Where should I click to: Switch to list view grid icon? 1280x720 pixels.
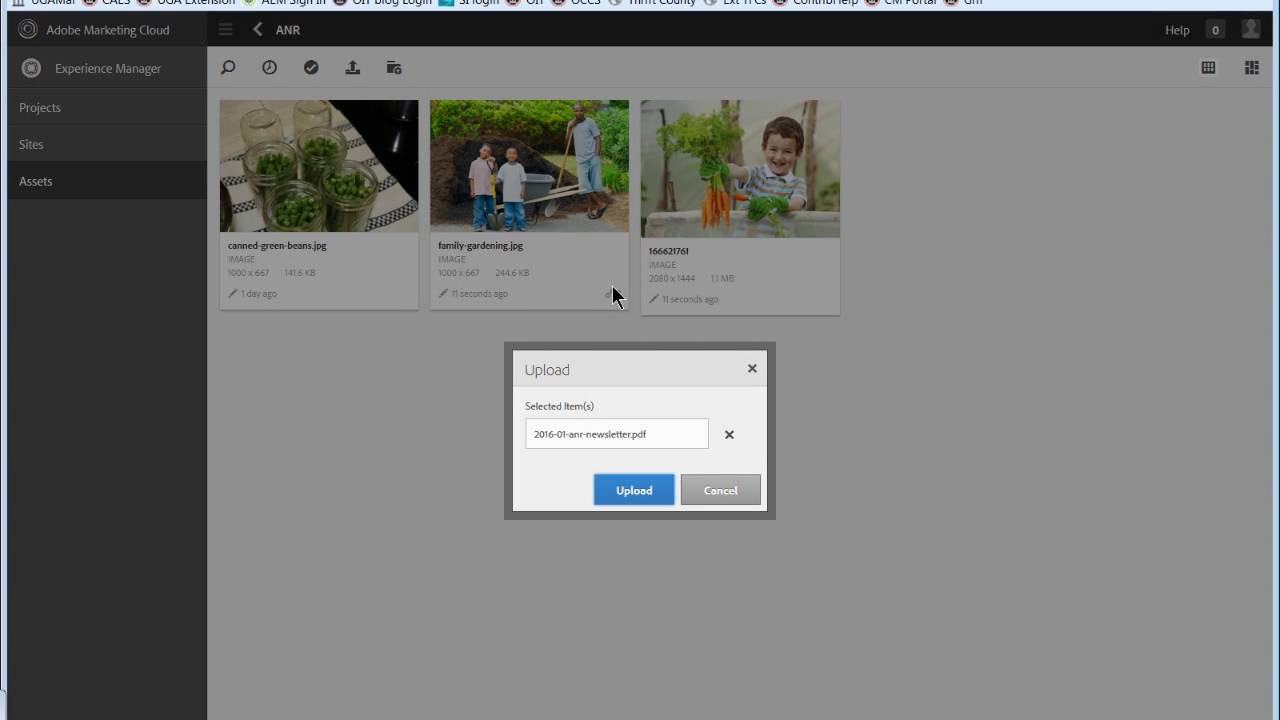point(1209,68)
